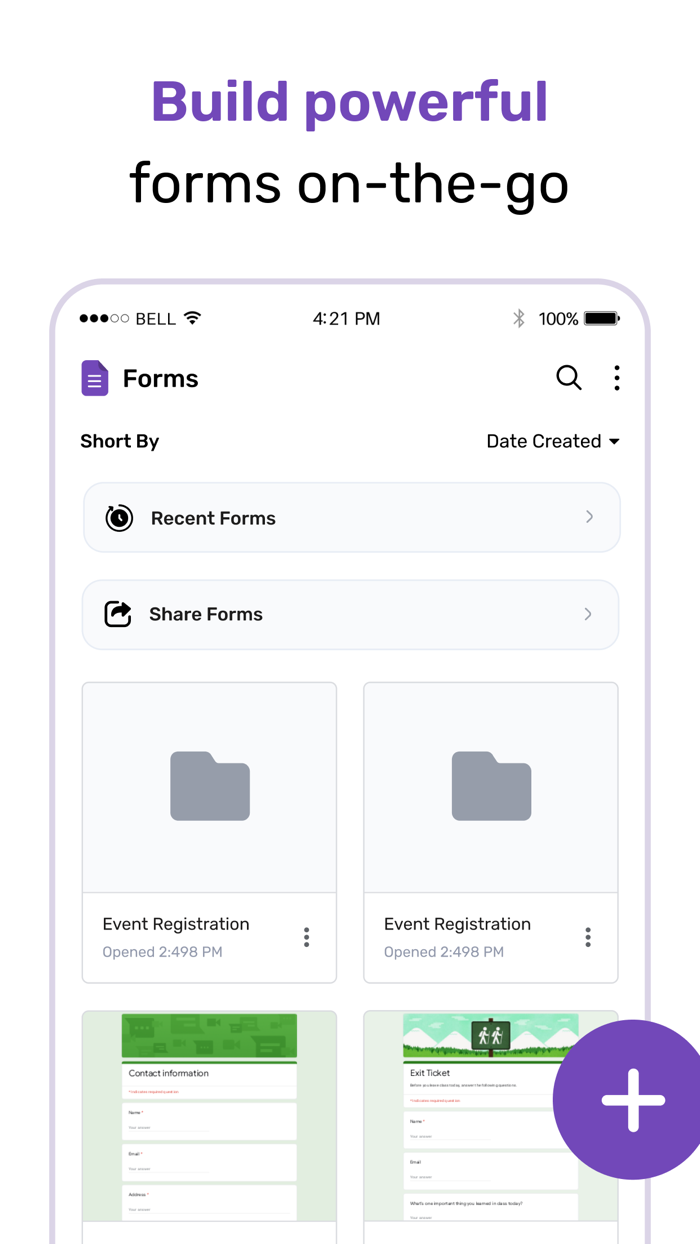Viewport: 700px width, 1244px height.
Task: Toggle the Bluetooth indicator in the status bar
Action: 519,318
